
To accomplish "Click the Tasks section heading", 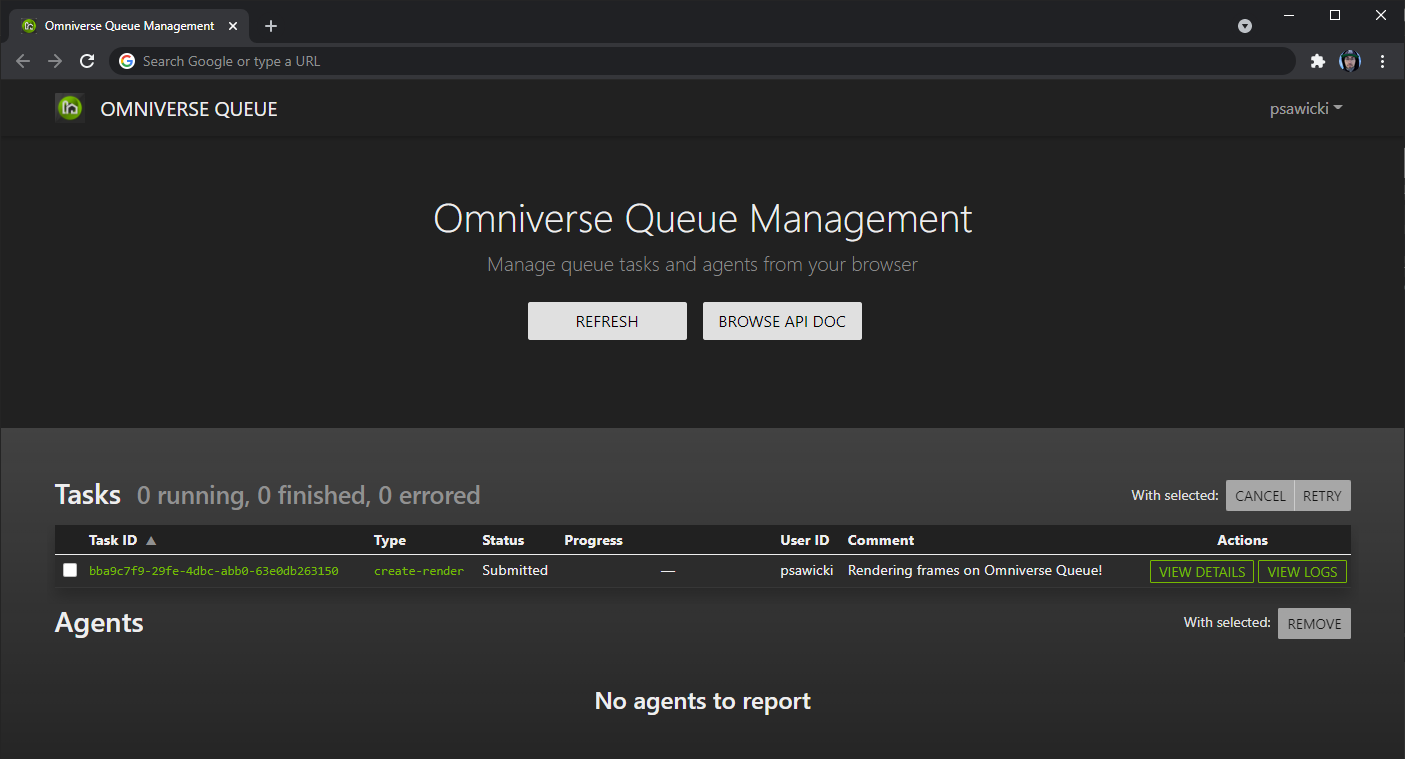I will (88, 495).
